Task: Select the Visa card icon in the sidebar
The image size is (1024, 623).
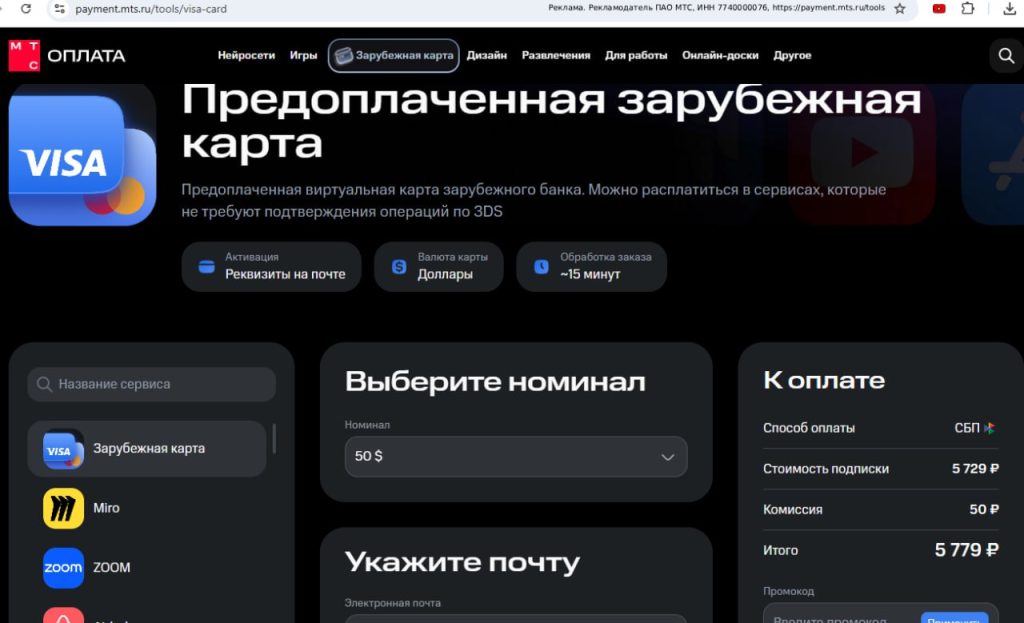Action: coord(62,451)
